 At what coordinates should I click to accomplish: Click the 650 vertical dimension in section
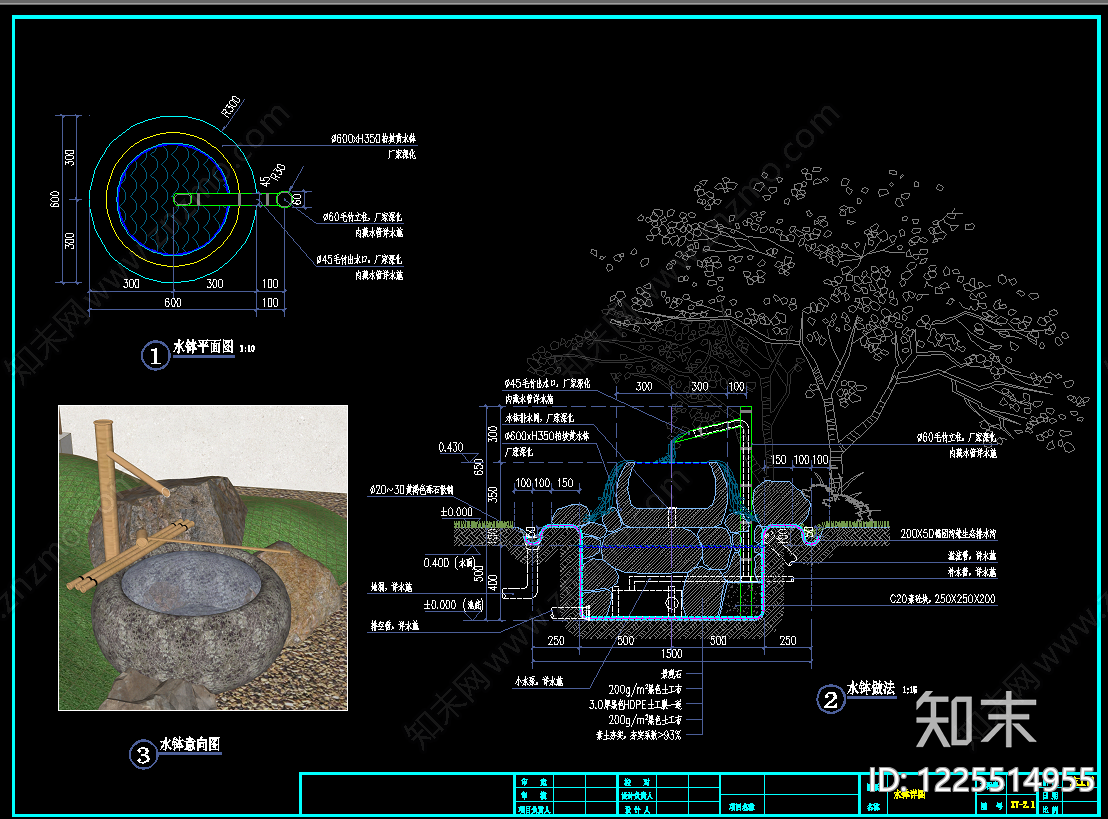(x=478, y=466)
